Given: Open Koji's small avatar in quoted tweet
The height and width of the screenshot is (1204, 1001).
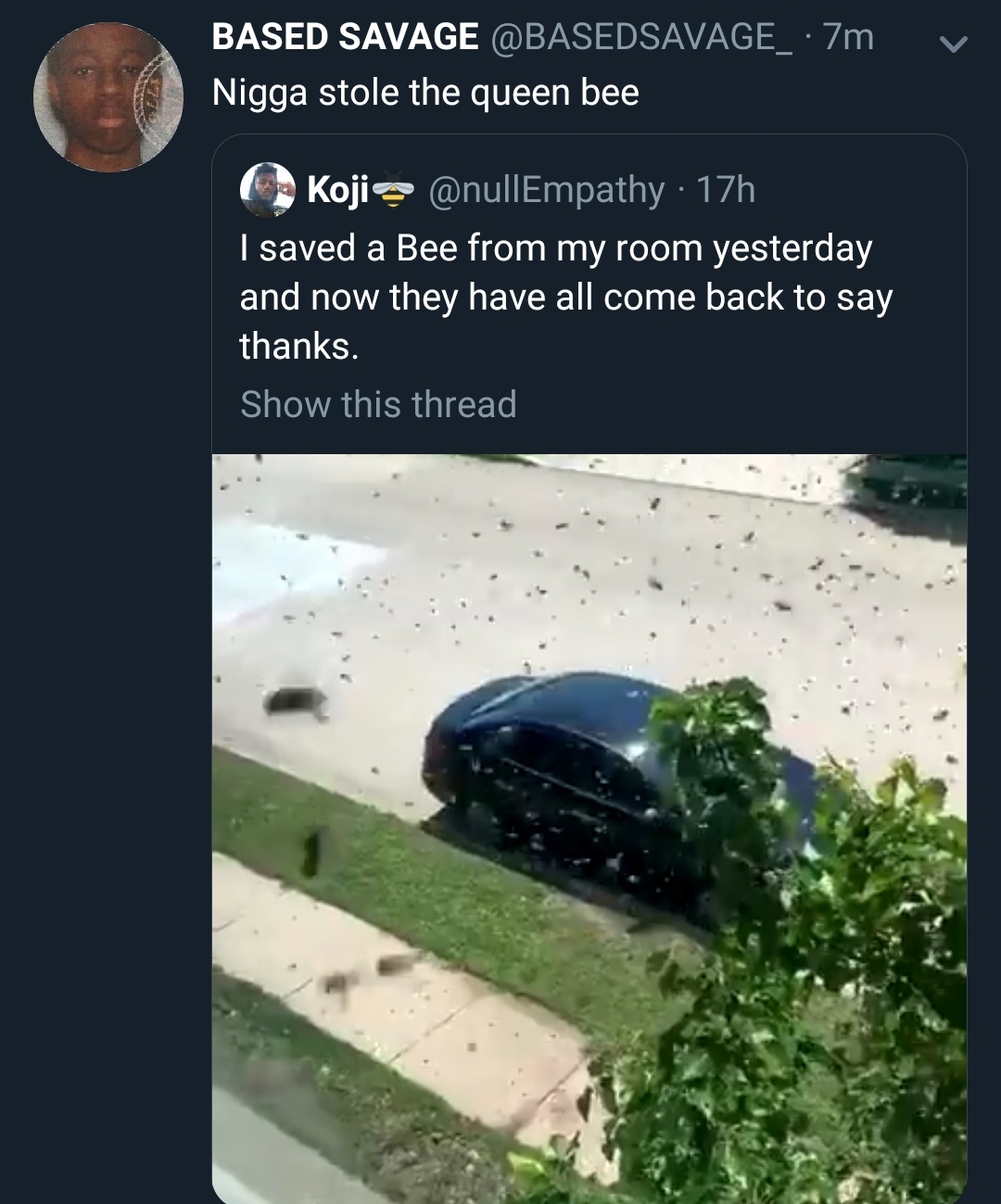Looking at the screenshot, I should click(267, 190).
